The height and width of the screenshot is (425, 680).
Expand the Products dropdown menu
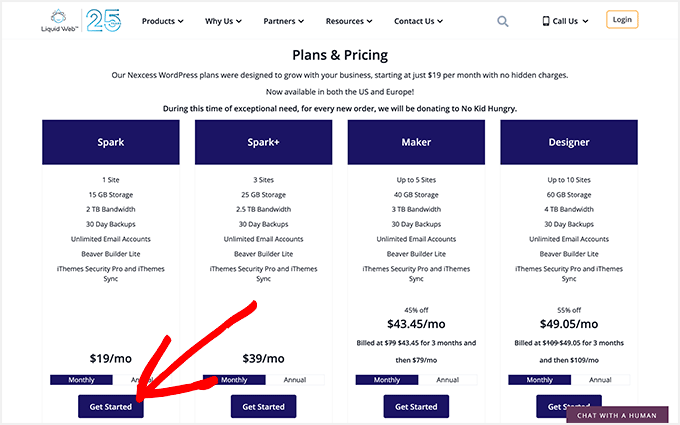click(162, 20)
